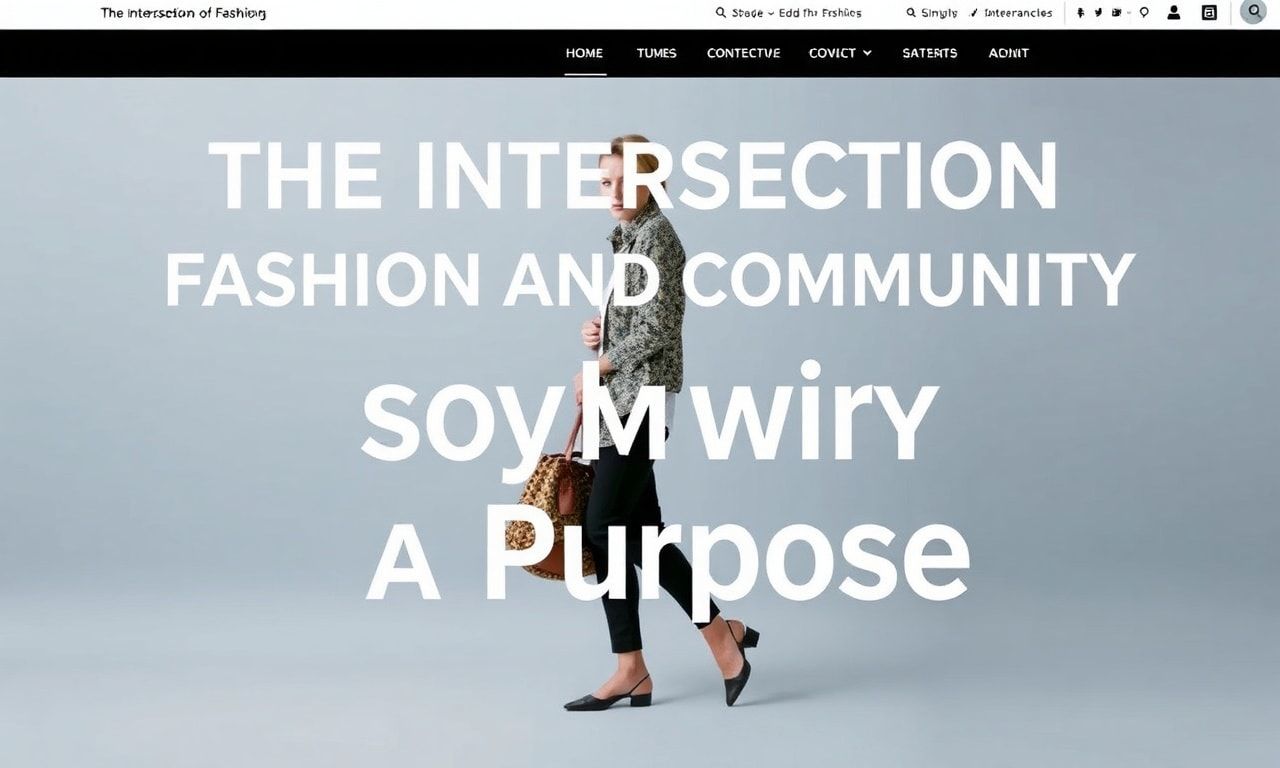Click the camera-style social icon
Viewport: 1280px width, 768px height.
(x=1116, y=13)
